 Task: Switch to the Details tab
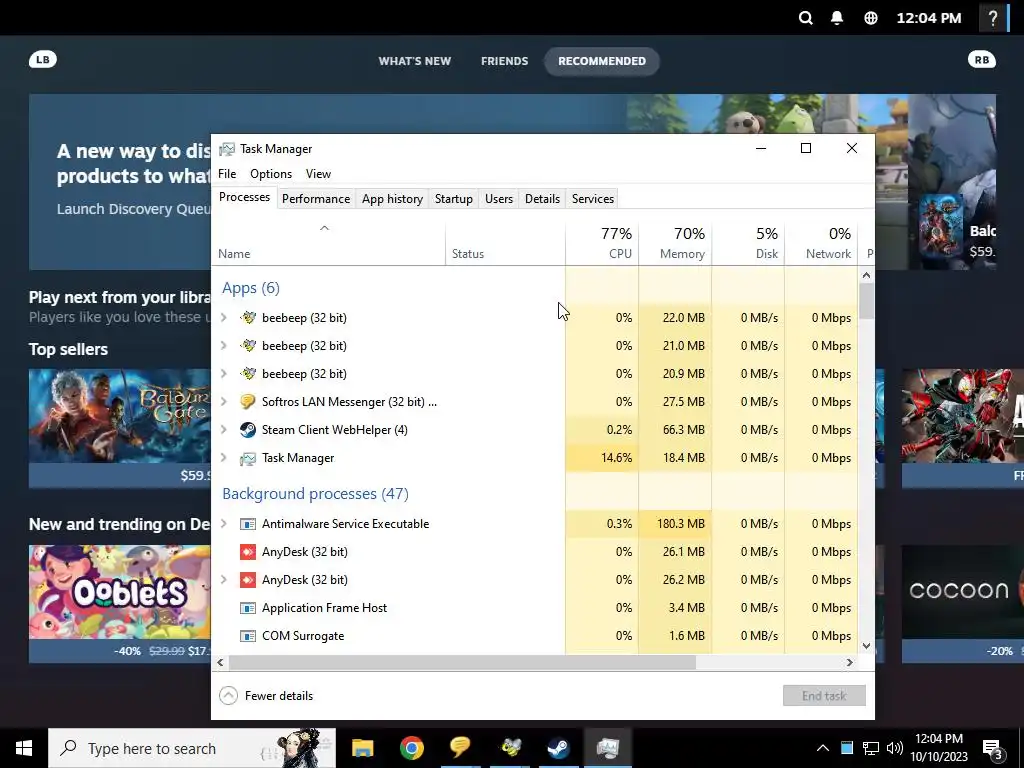point(542,199)
